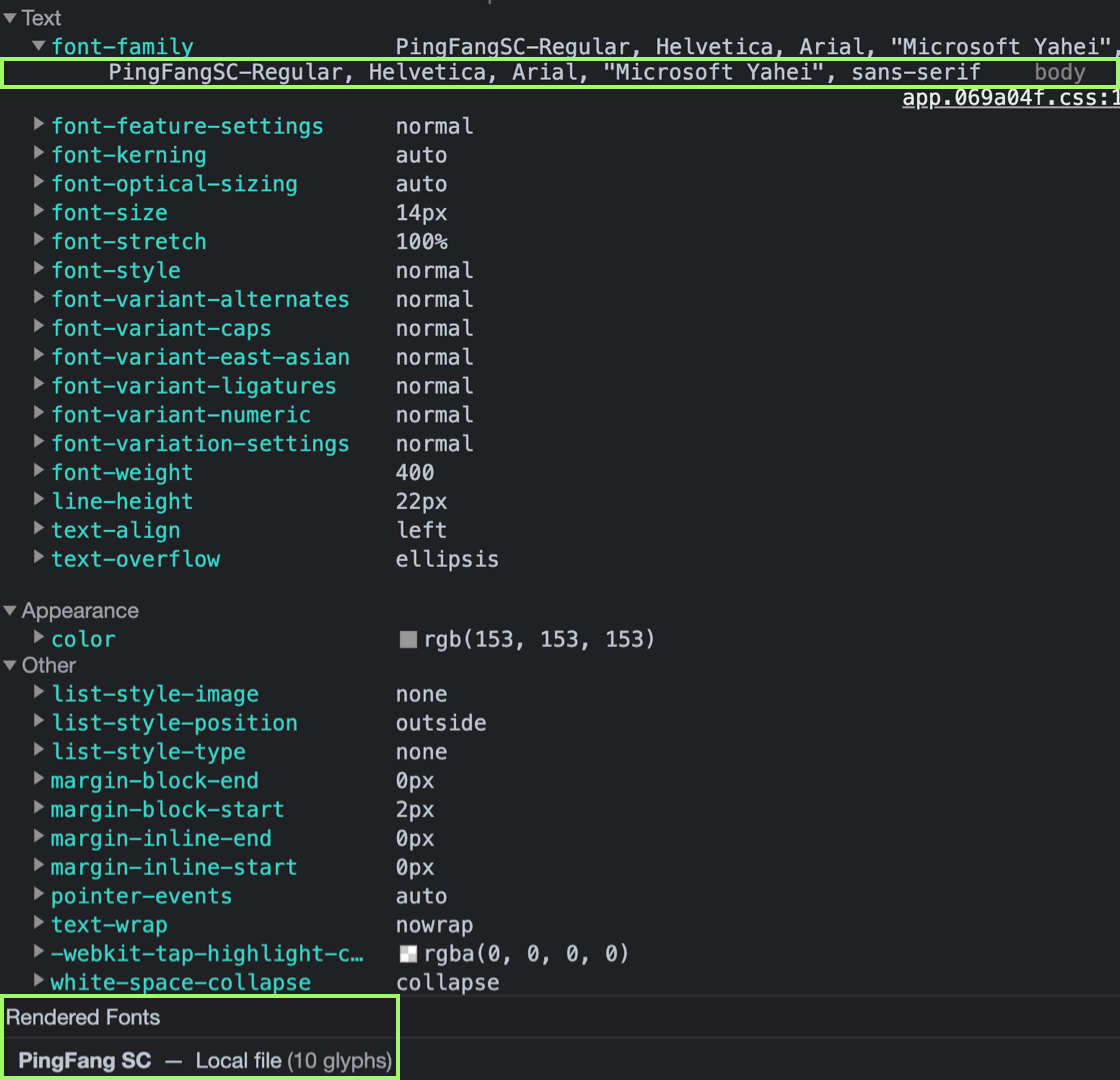
Task: Expand the margin-inline-end arrow
Action: [39, 836]
